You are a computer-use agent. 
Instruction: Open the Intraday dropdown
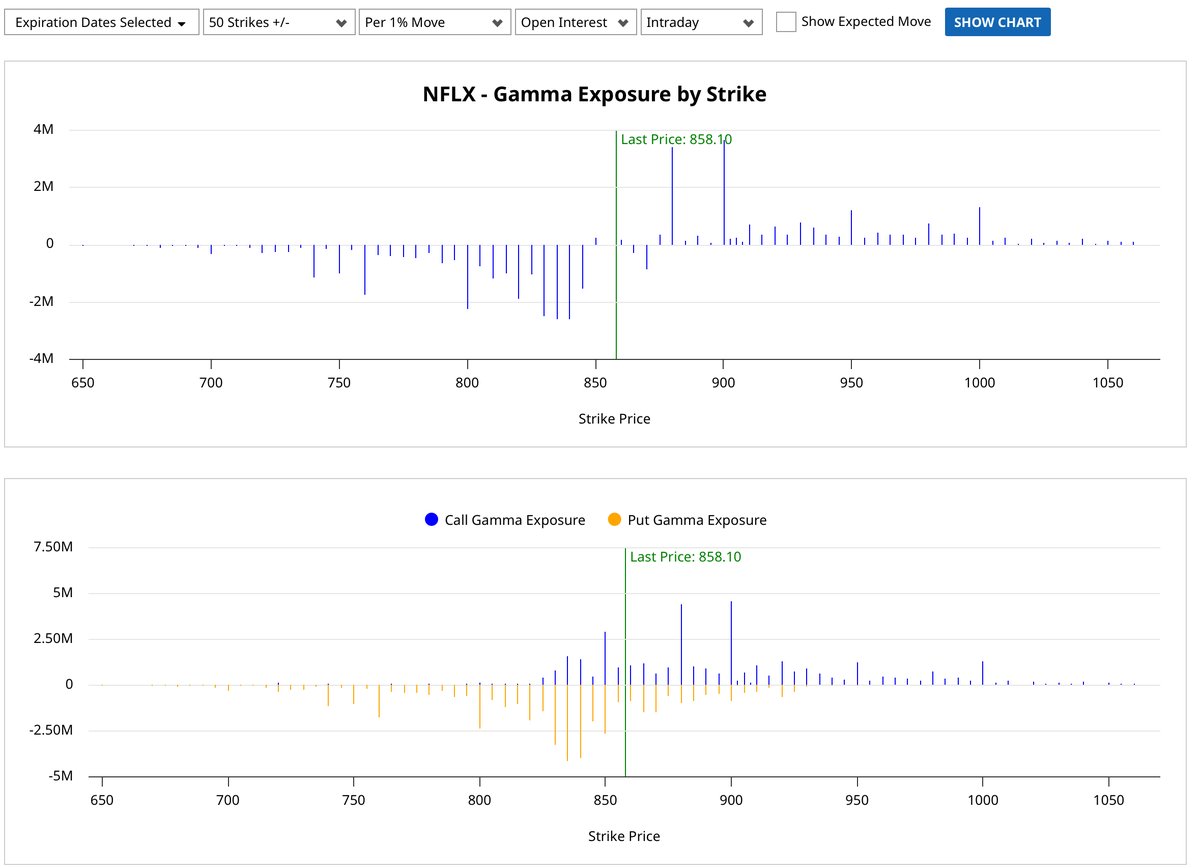(701, 22)
